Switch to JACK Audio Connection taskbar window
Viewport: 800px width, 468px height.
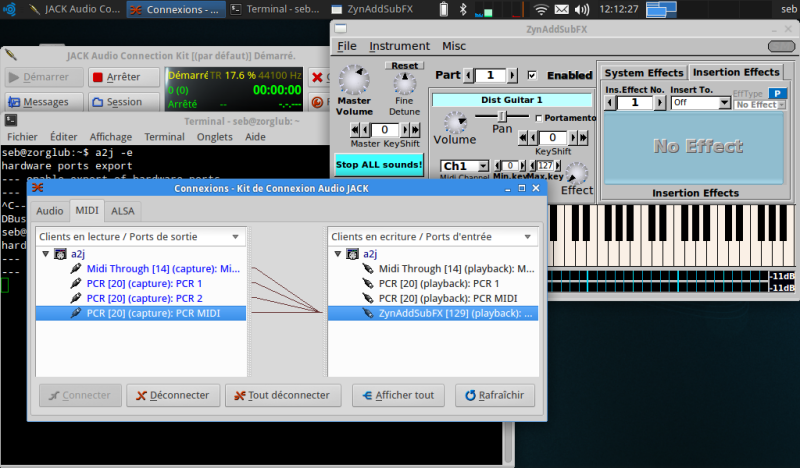tap(74, 9)
